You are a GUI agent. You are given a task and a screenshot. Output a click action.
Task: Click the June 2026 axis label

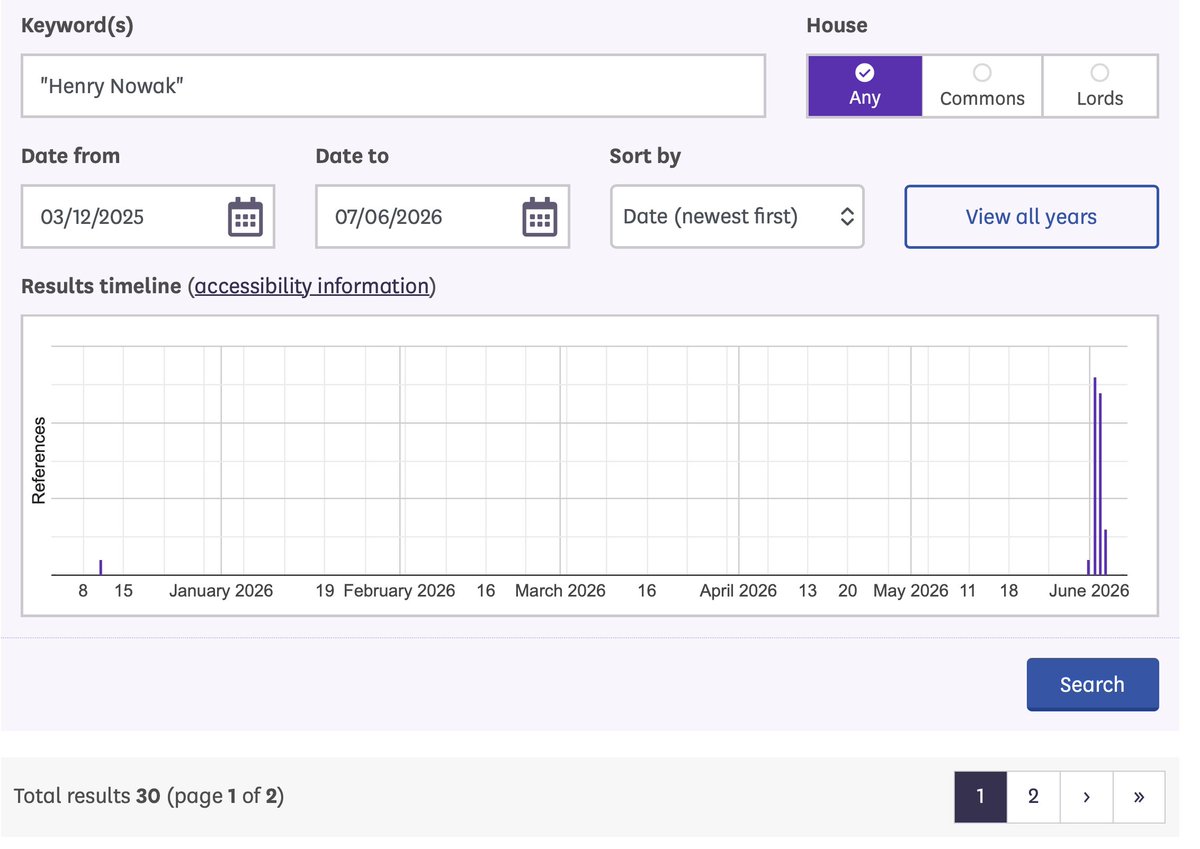[1089, 591]
